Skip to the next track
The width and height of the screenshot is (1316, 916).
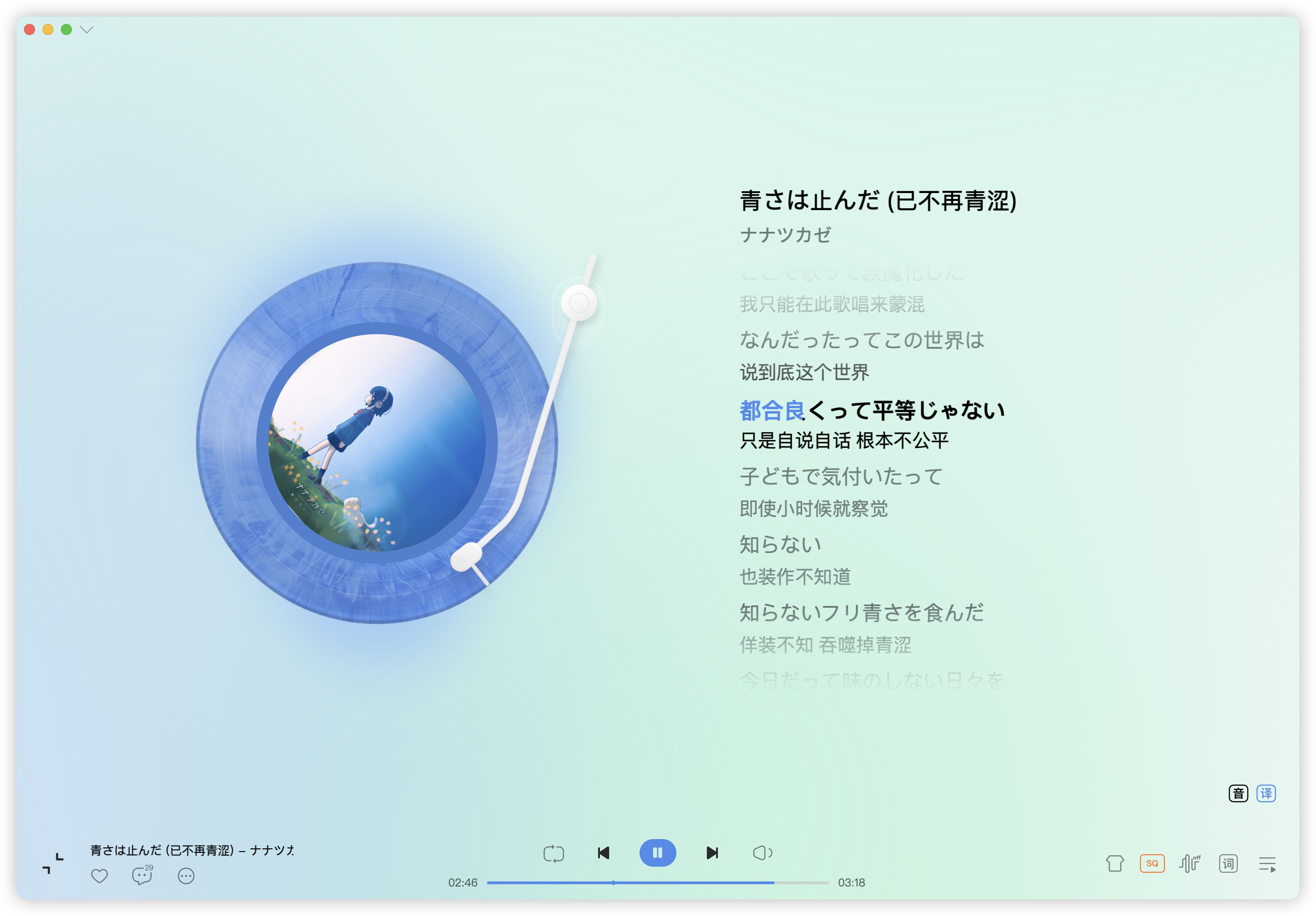pyautogui.click(x=712, y=853)
